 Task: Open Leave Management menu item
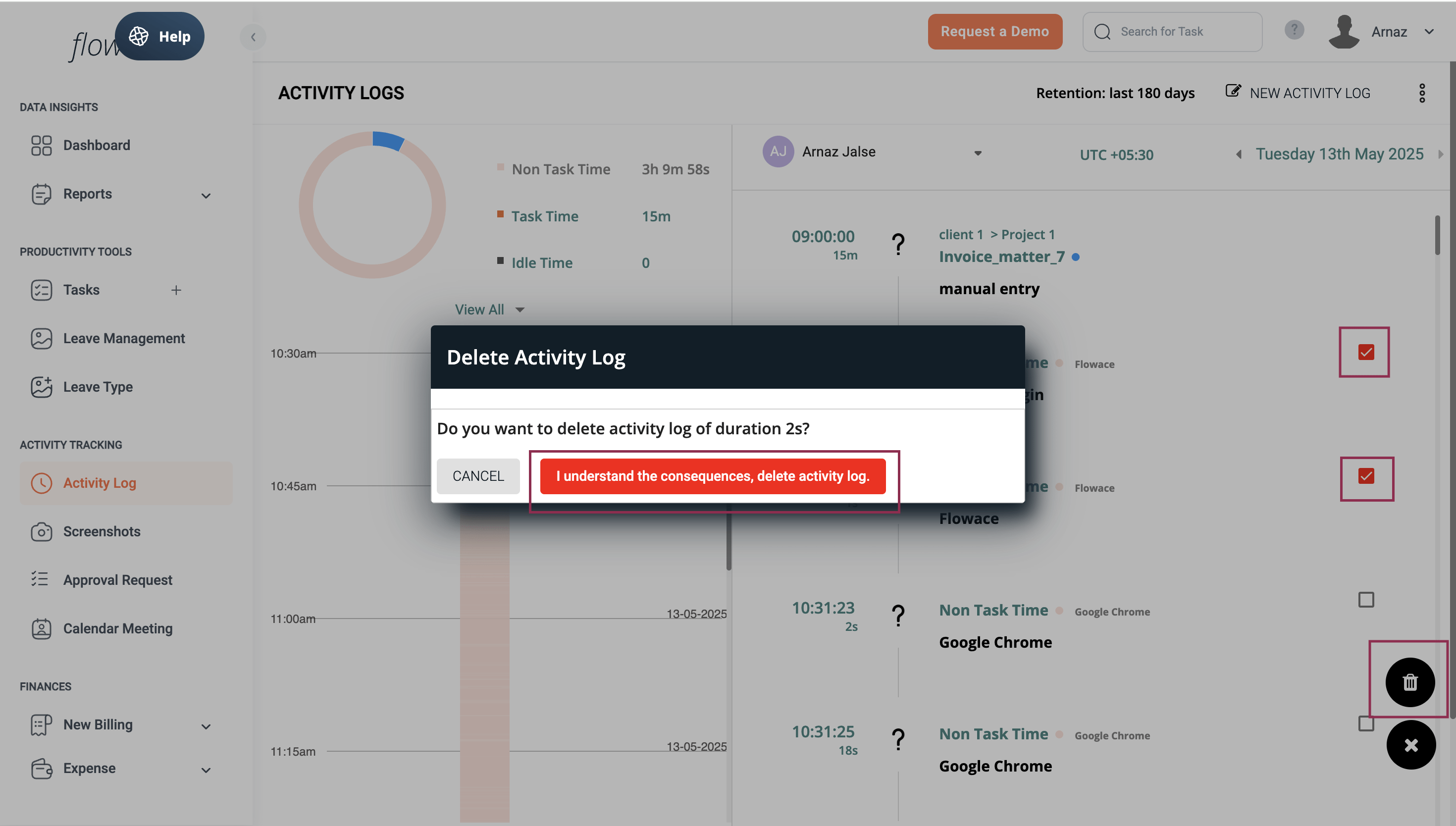(124, 339)
